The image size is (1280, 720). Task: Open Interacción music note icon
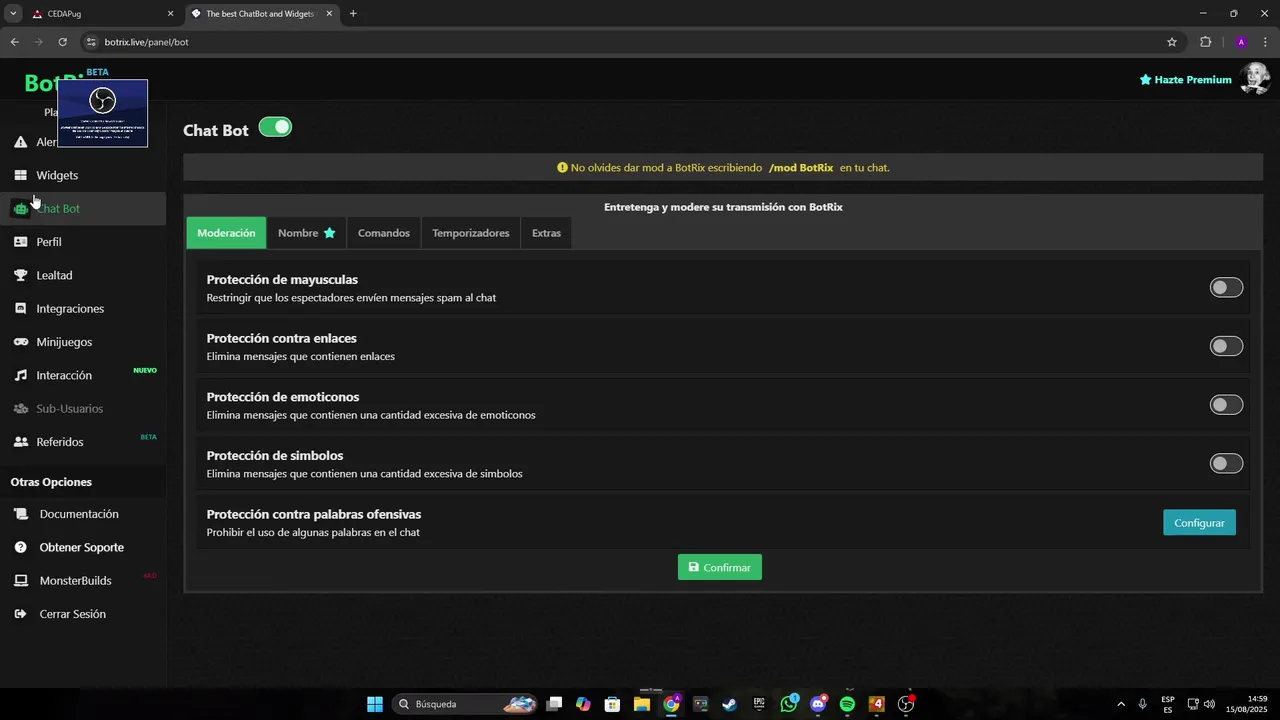click(x=20, y=375)
